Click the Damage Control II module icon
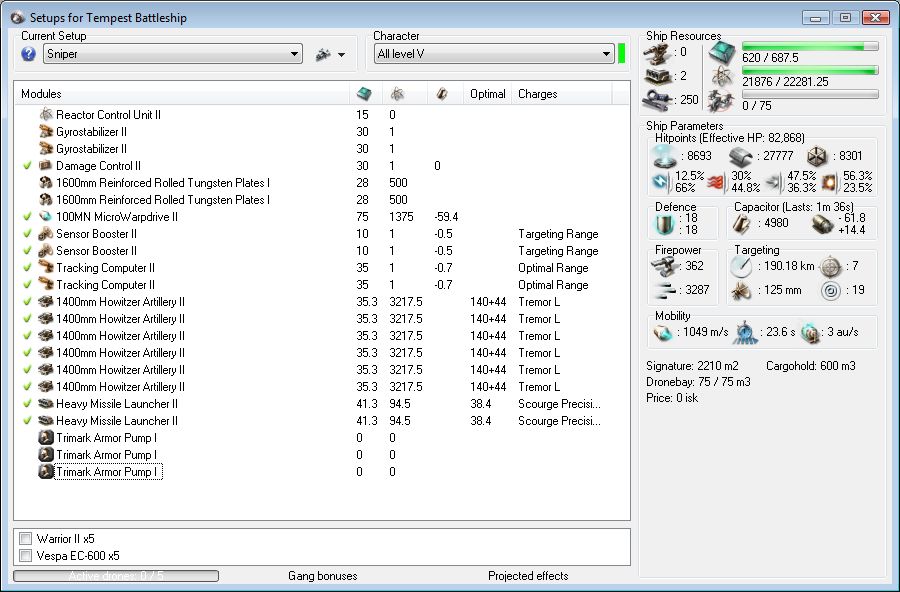 pos(46,166)
